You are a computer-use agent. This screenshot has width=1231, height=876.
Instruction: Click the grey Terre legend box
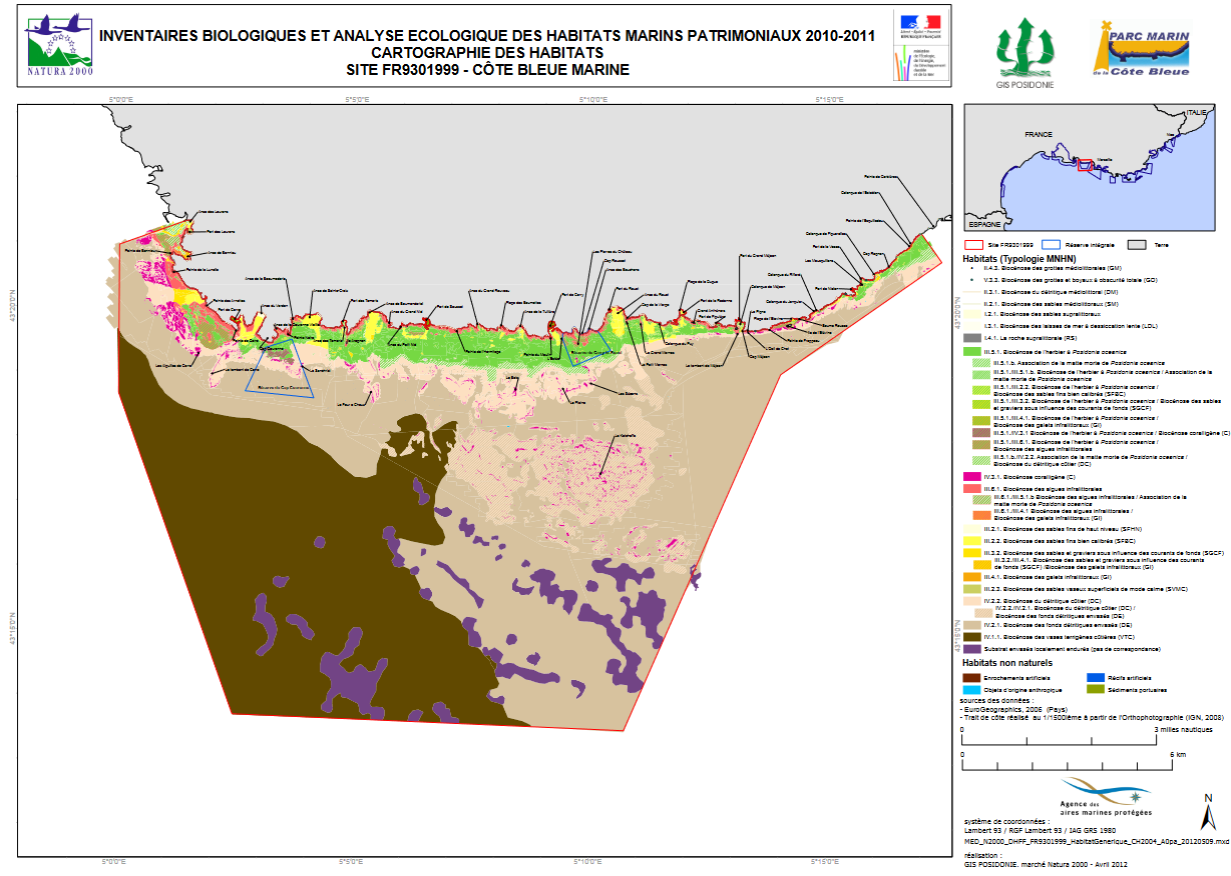(1135, 244)
